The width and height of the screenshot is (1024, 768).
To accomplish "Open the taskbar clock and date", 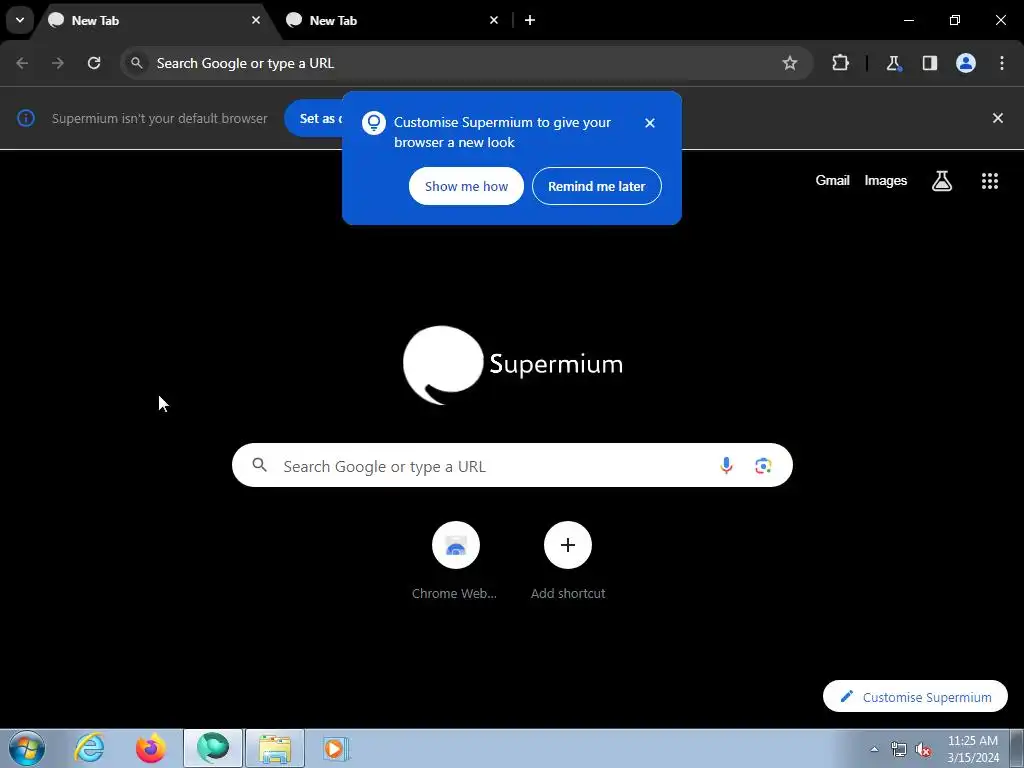I will tap(972, 749).
